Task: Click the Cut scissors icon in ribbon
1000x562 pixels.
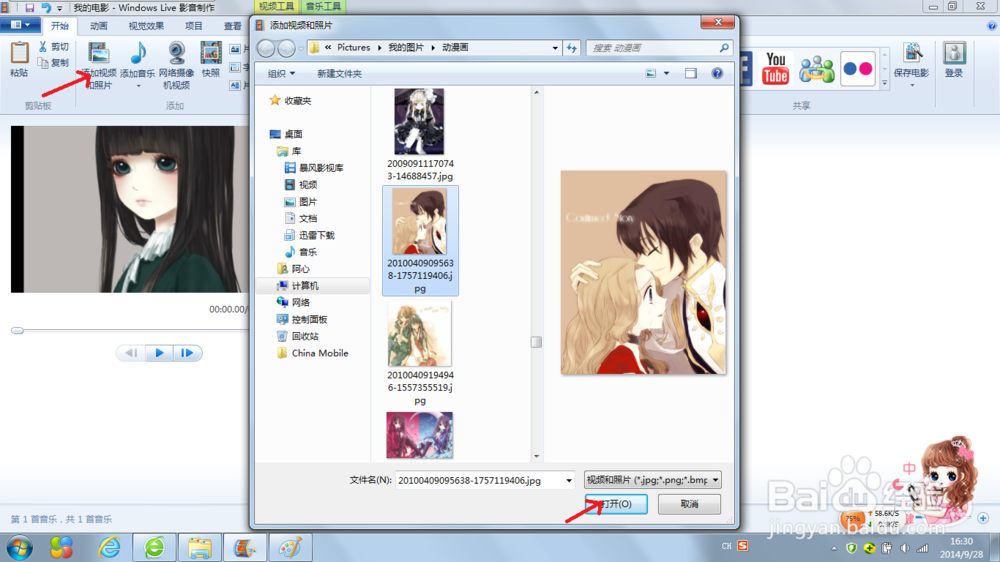Action: (43, 47)
